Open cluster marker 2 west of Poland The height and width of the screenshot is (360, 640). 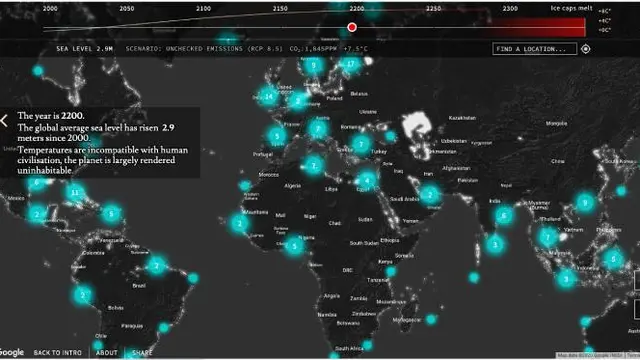point(298,101)
